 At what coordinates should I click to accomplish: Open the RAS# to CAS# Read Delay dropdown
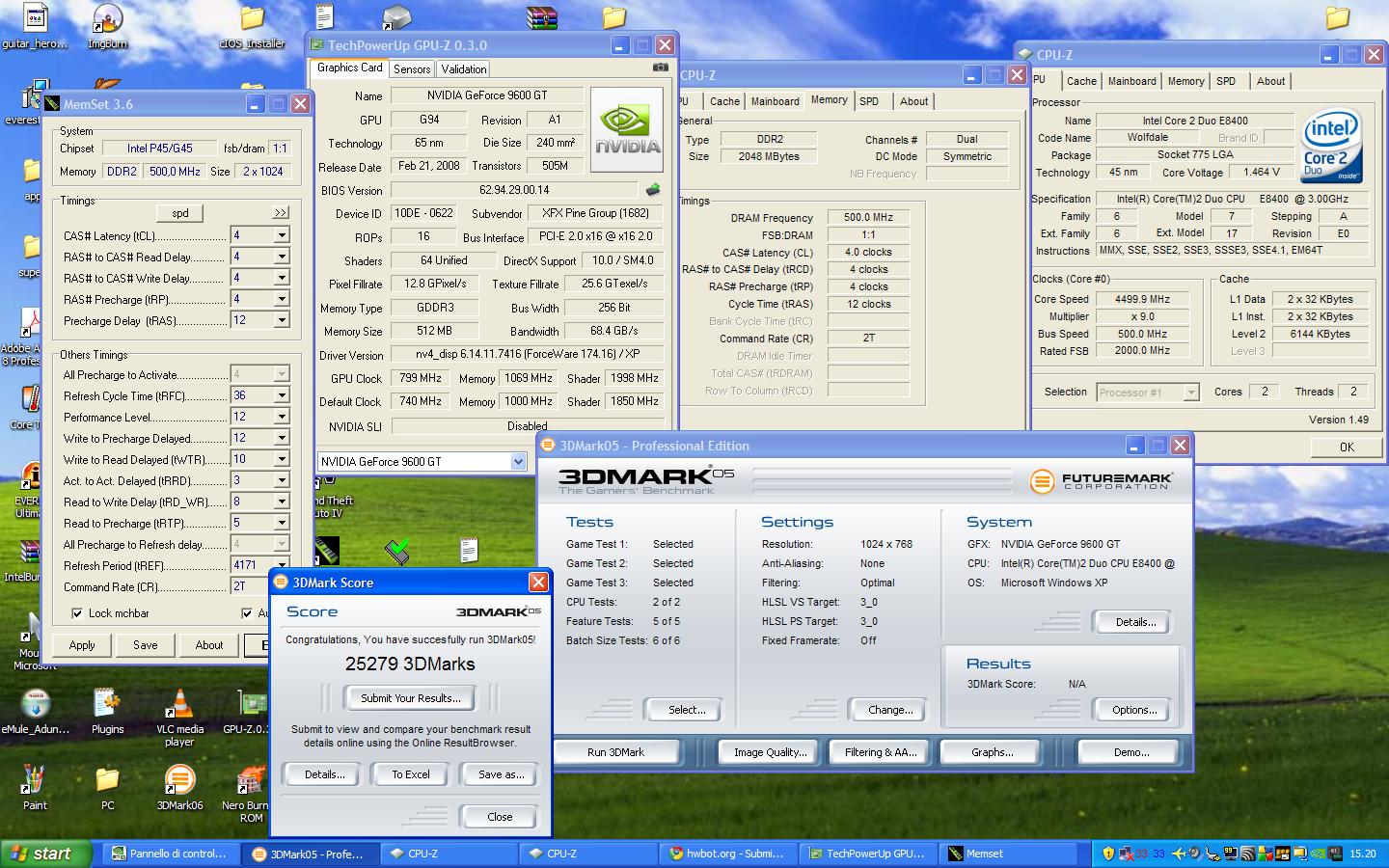[x=281, y=257]
